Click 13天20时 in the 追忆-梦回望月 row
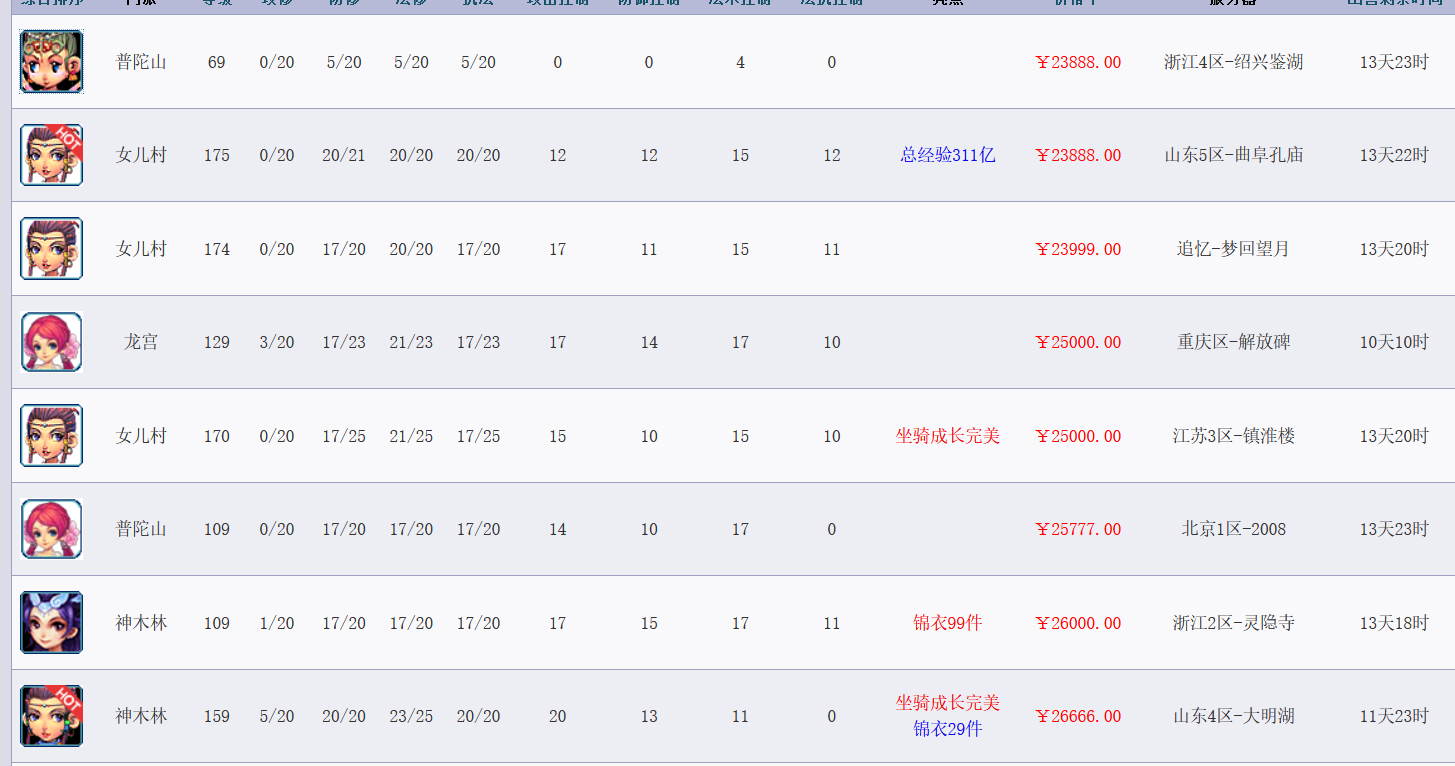Image resolution: width=1455 pixels, height=766 pixels. pos(1394,249)
